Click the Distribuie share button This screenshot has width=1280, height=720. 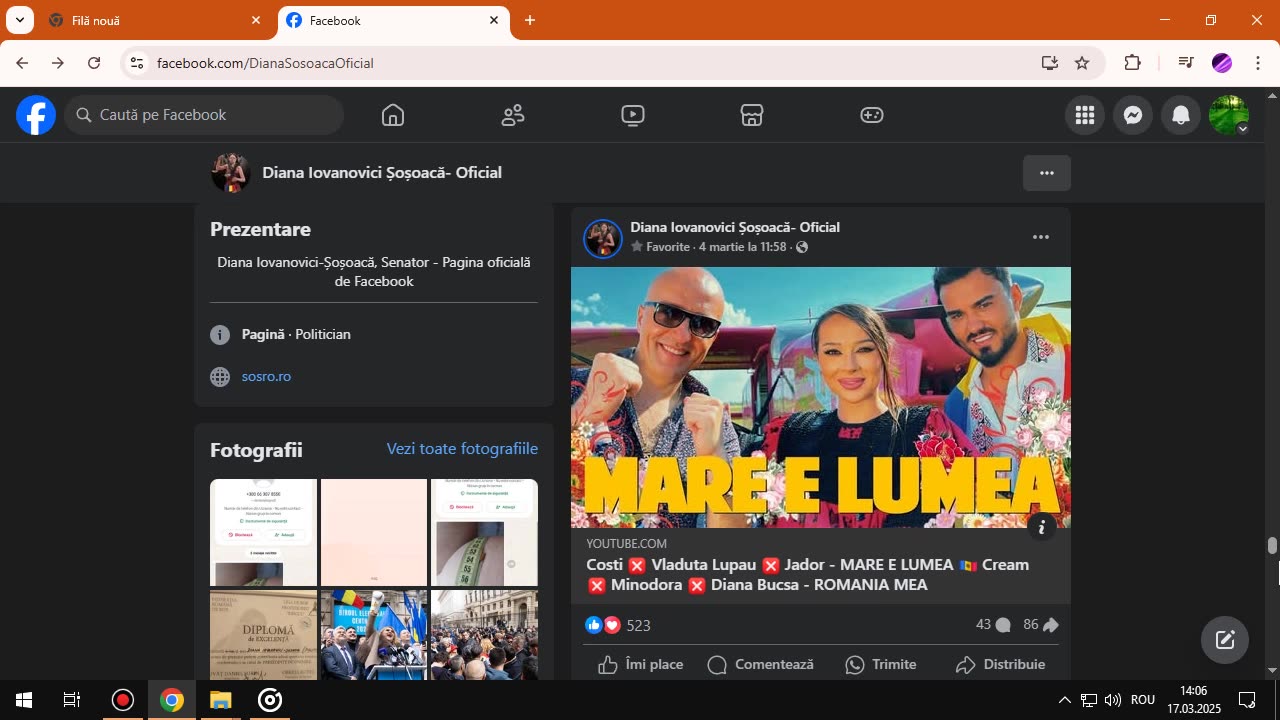[x=1000, y=665]
